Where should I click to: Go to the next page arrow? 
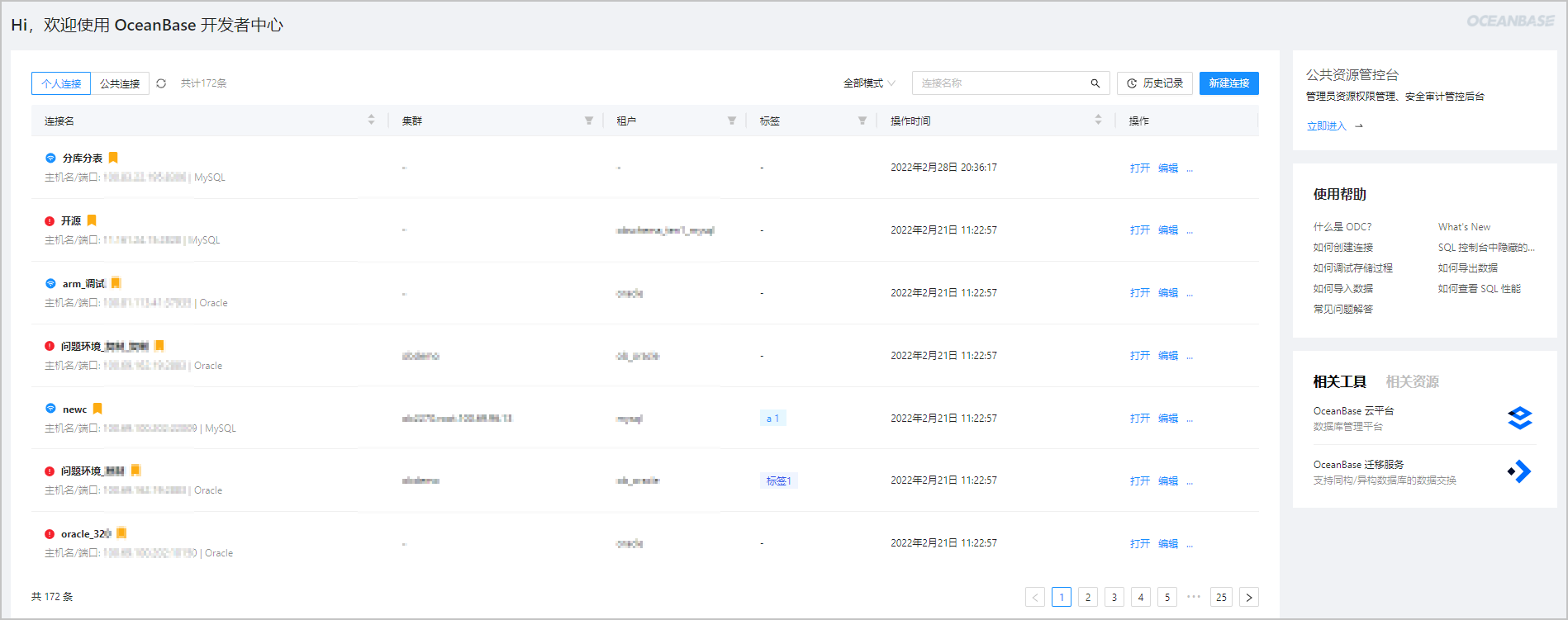1249,597
